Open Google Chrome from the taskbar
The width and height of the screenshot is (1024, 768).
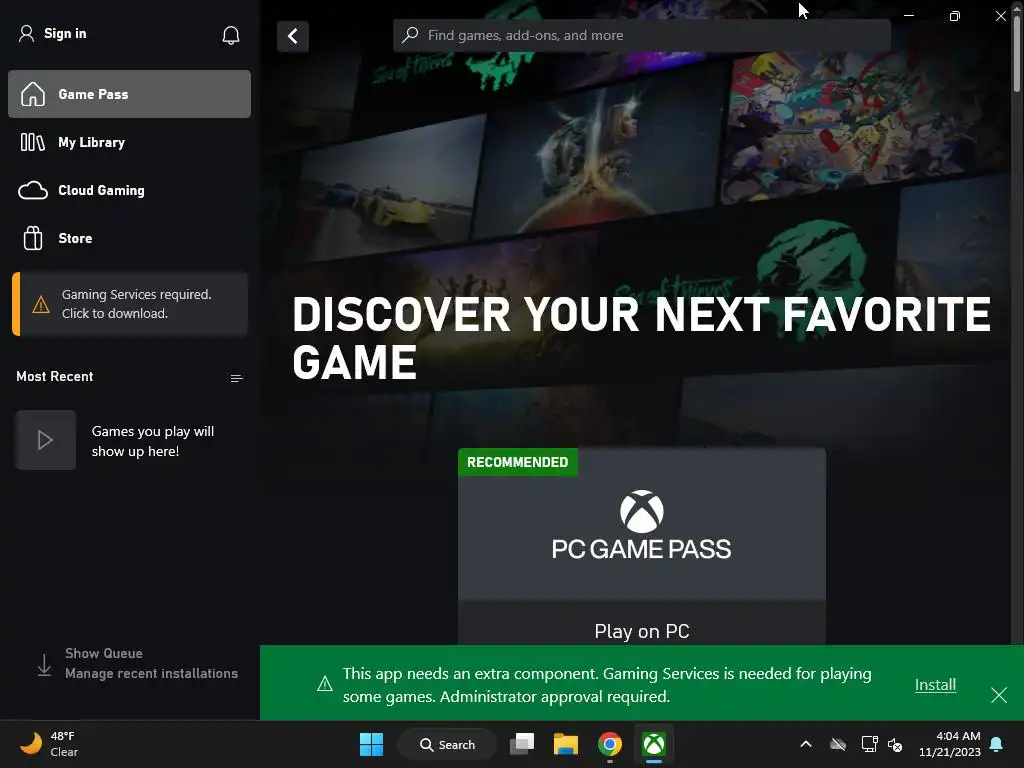609,744
